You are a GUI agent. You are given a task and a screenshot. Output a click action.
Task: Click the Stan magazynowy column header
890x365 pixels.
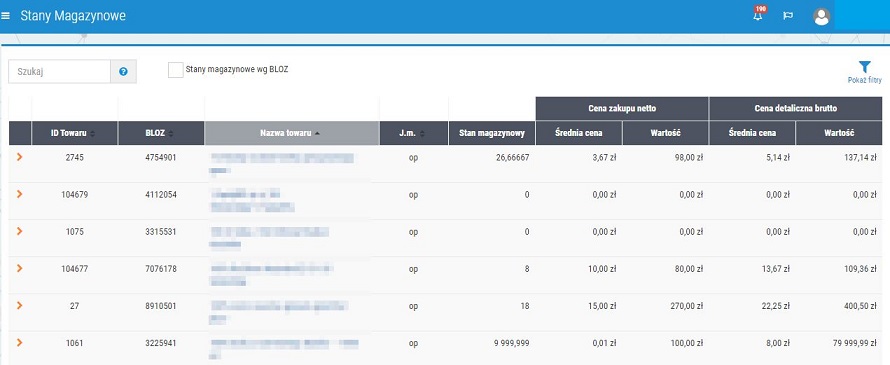492,133
